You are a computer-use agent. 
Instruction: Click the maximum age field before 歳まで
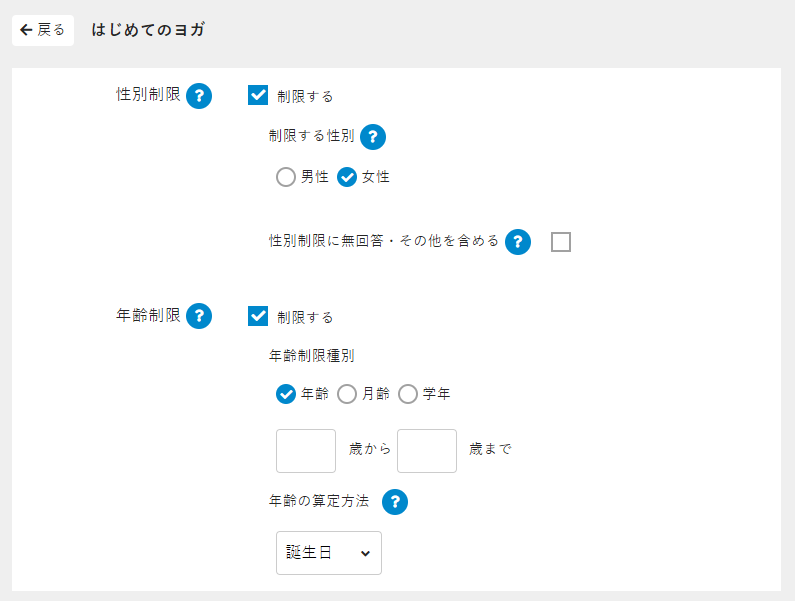pos(427,451)
